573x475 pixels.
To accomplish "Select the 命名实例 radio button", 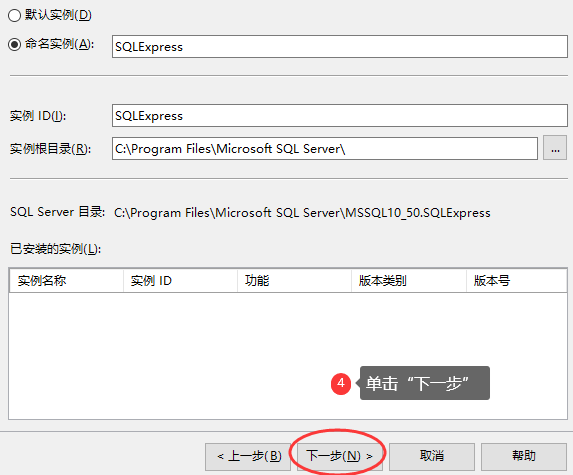I will pyautogui.click(x=14, y=45).
